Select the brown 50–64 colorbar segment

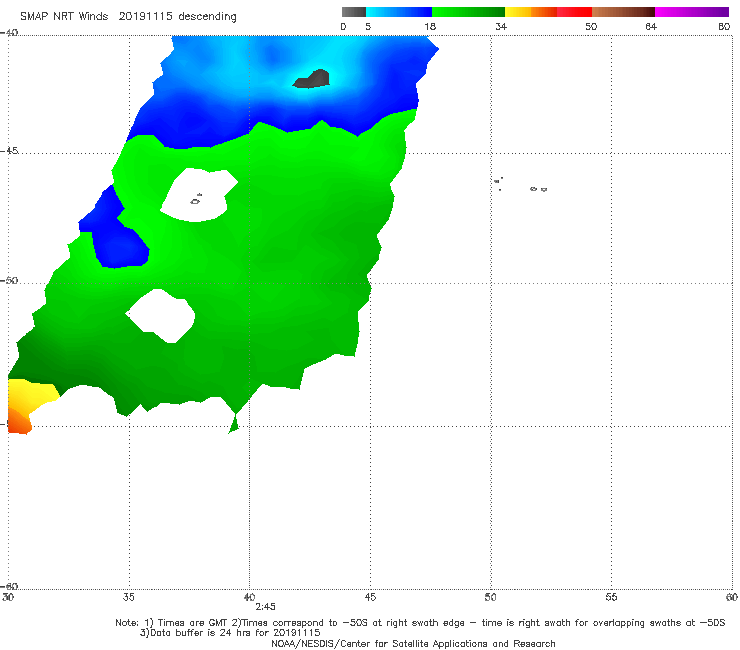(x=623, y=12)
